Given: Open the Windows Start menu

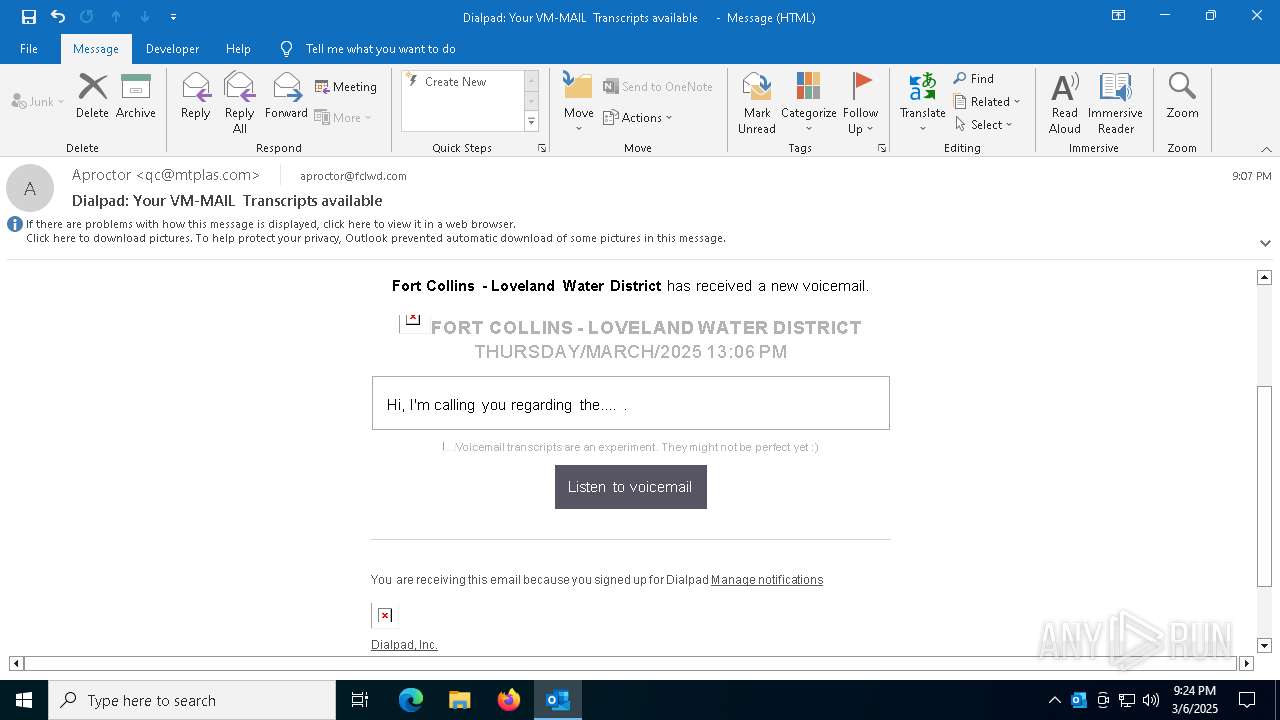Looking at the screenshot, I should point(24,700).
